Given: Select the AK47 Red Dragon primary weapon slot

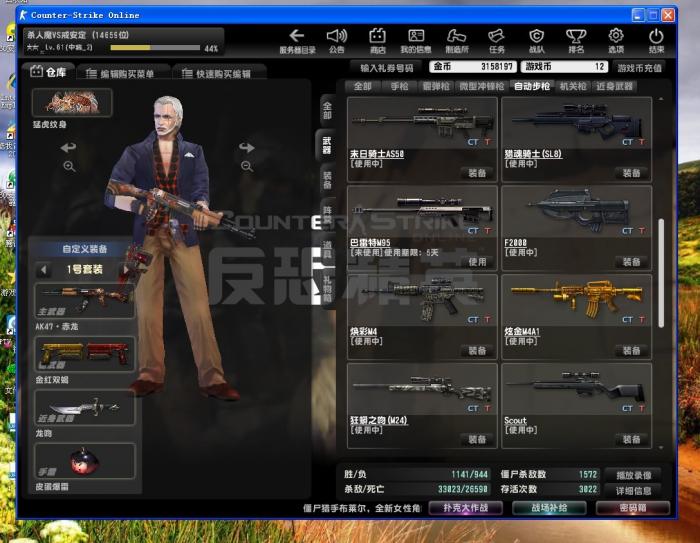Looking at the screenshot, I should 84,301.
